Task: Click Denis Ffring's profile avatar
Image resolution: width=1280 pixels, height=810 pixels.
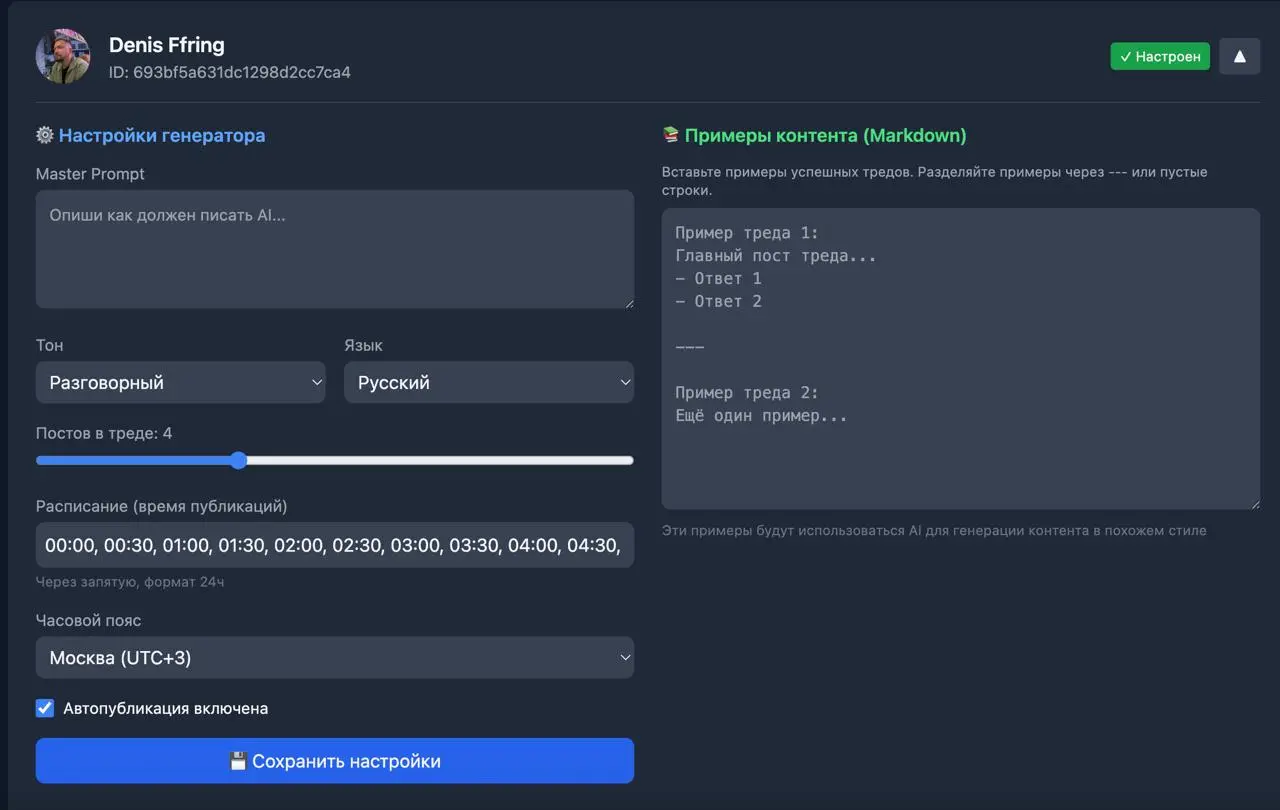Action: point(63,56)
